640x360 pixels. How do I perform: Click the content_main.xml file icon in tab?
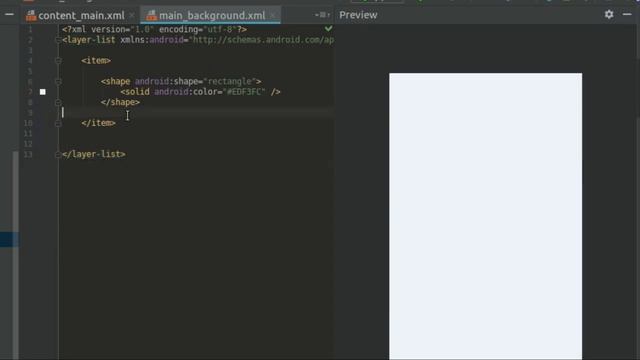[31, 16]
